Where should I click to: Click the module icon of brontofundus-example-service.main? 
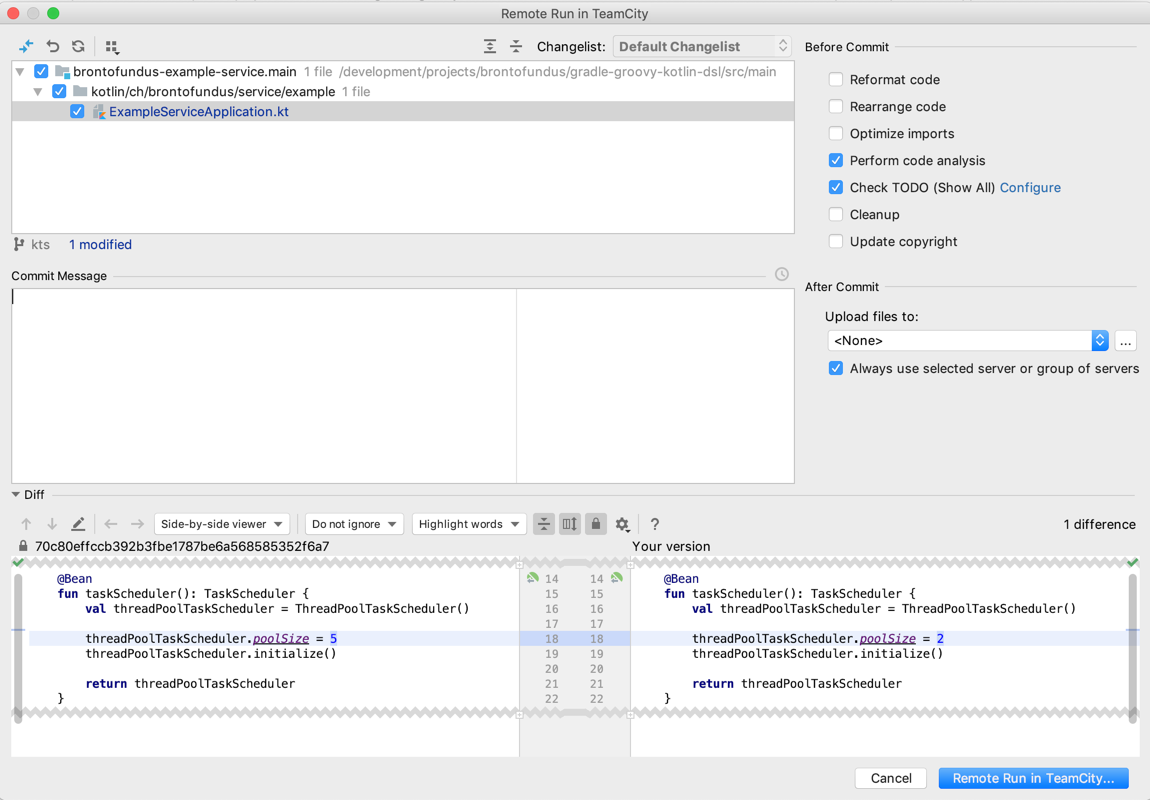click(x=62, y=72)
